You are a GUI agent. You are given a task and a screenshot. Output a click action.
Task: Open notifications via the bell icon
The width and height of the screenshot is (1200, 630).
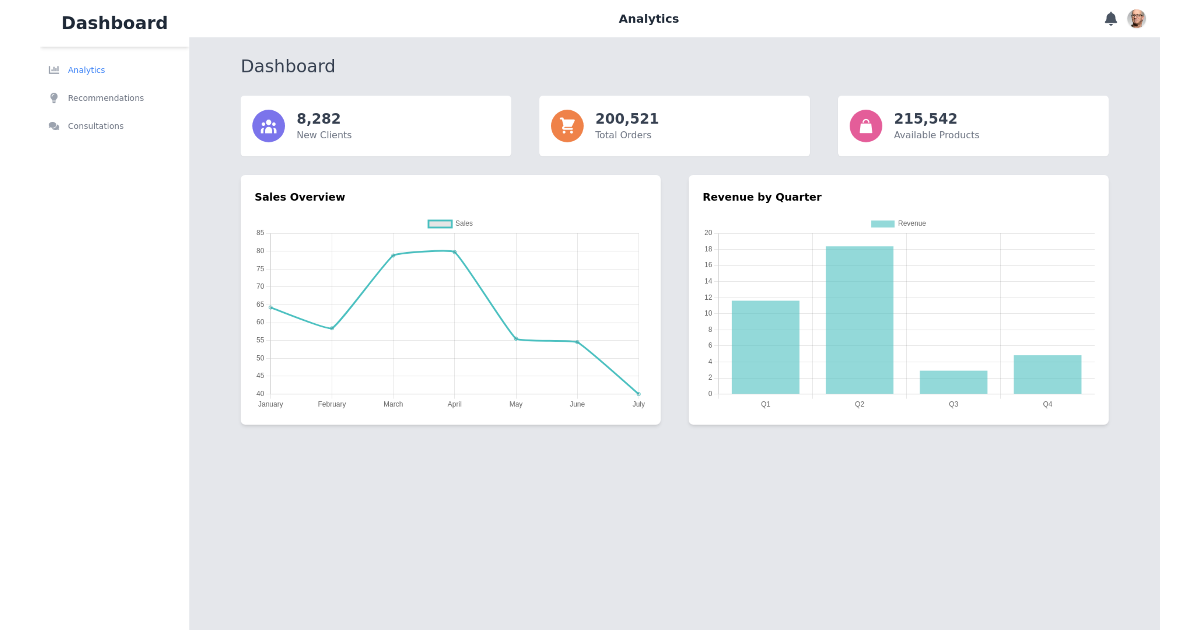coord(1110,18)
